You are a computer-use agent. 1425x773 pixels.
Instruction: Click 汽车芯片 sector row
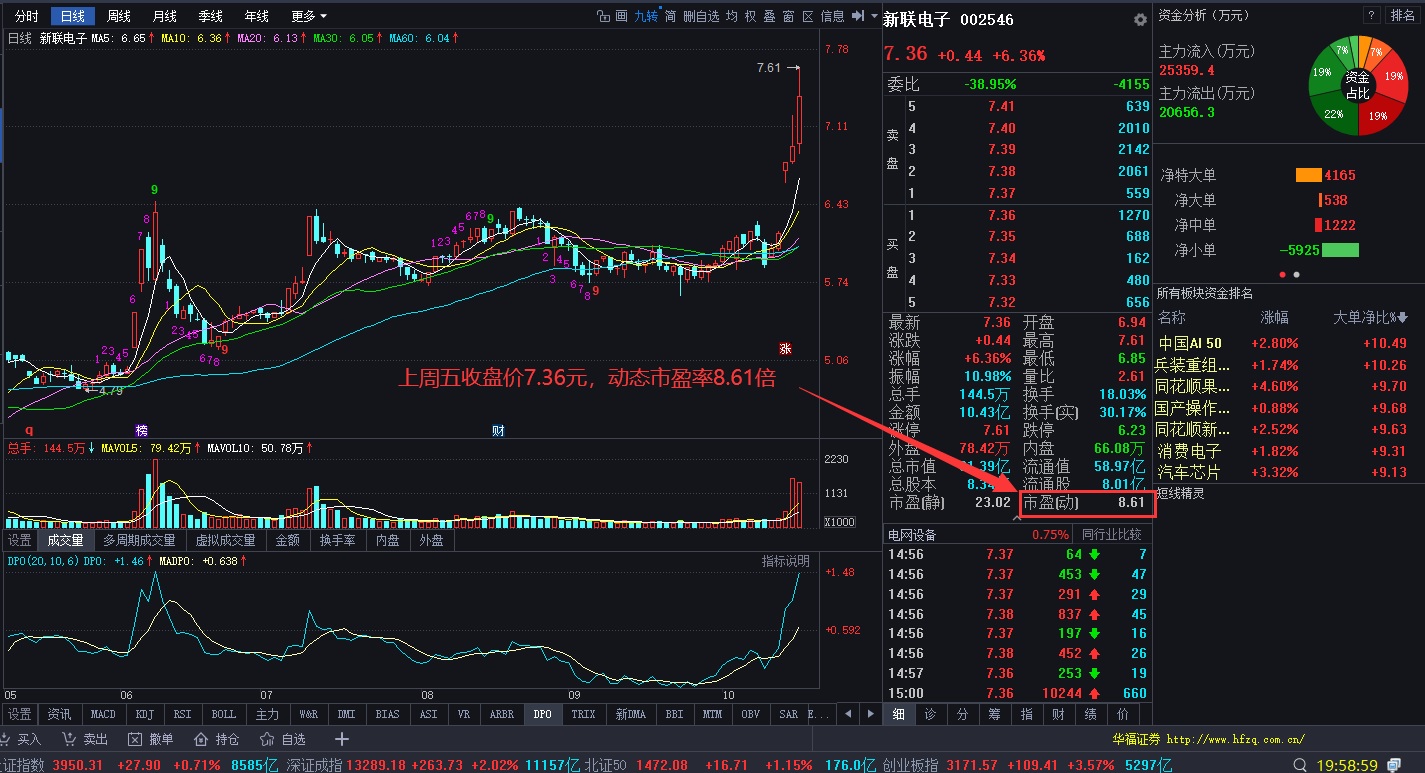(x=1288, y=473)
